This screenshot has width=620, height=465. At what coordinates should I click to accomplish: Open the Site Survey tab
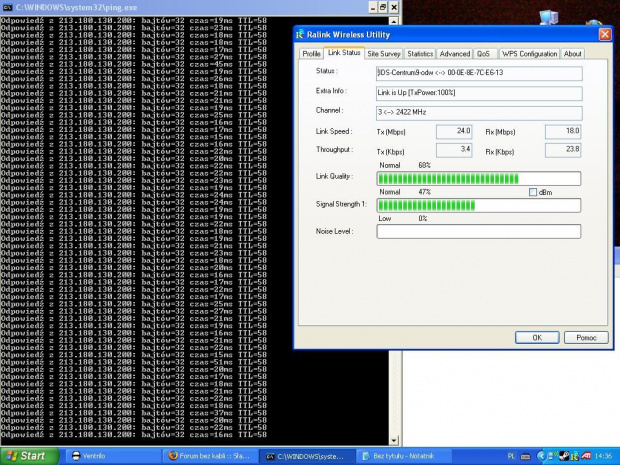point(383,54)
